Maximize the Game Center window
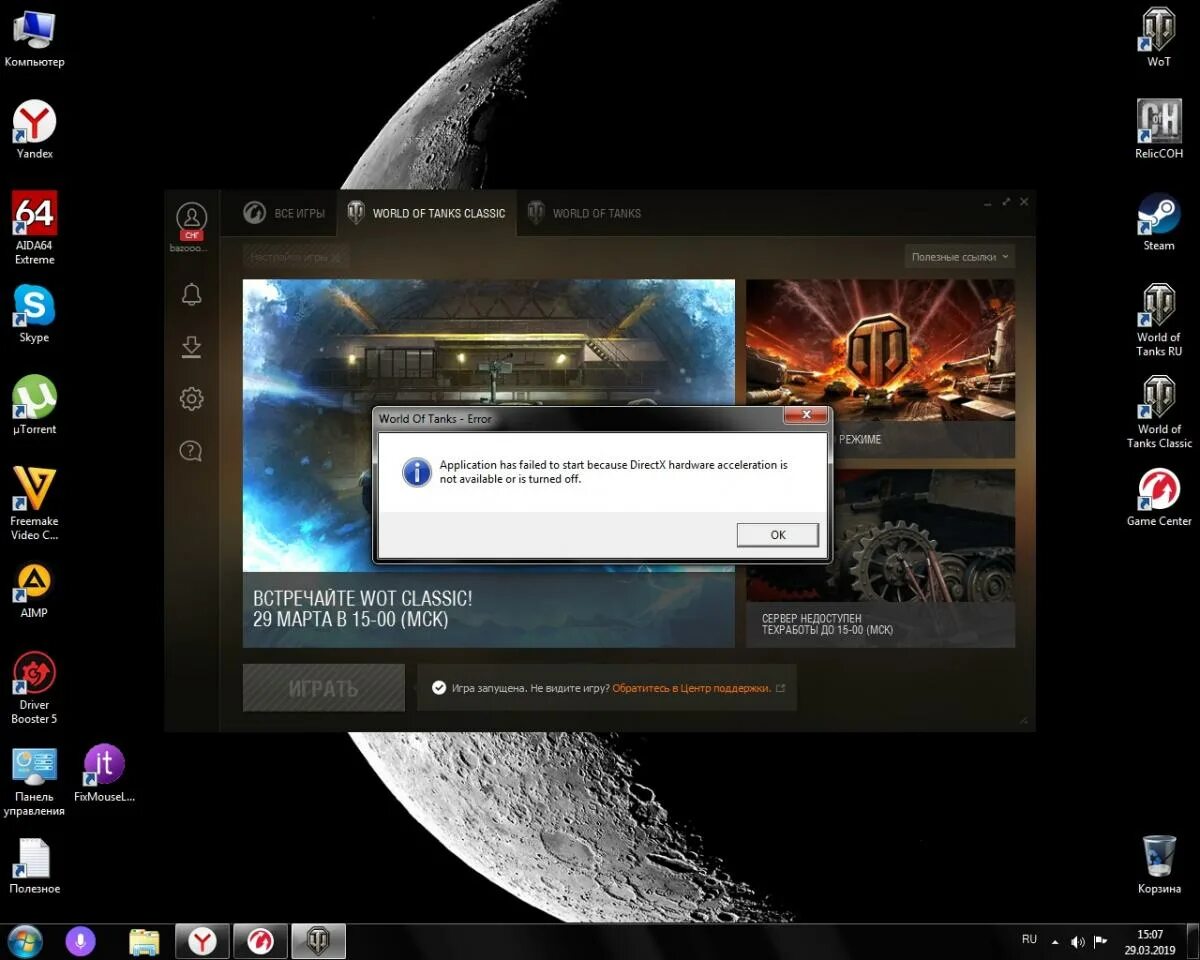The height and width of the screenshot is (960, 1200). tap(1006, 202)
